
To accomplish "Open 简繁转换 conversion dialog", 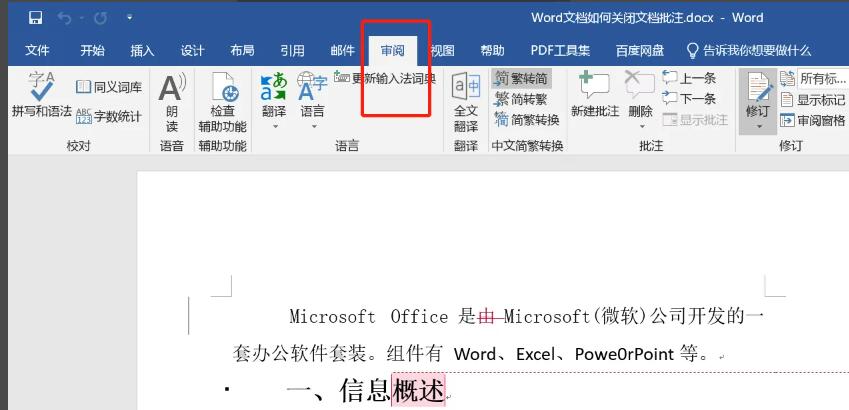I will click(527, 120).
